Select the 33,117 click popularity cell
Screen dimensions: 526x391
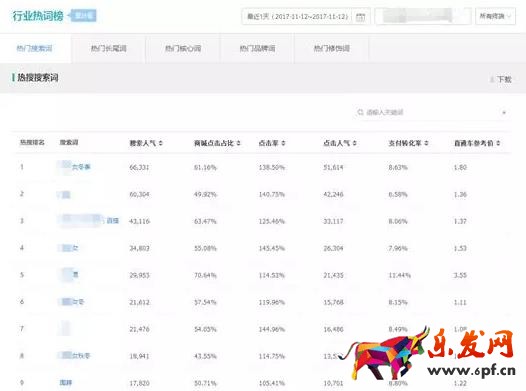pos(333,221)
